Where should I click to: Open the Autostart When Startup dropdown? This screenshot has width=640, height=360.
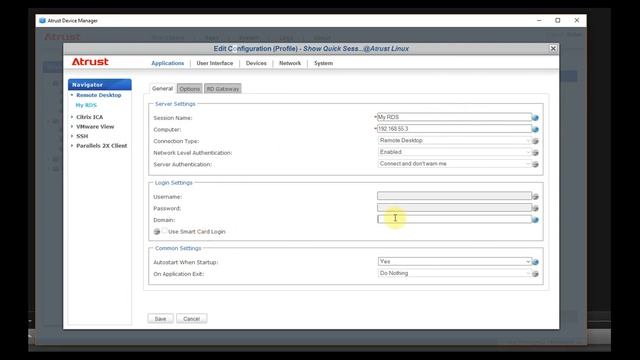pyautogui.click(x=454, y=261)
